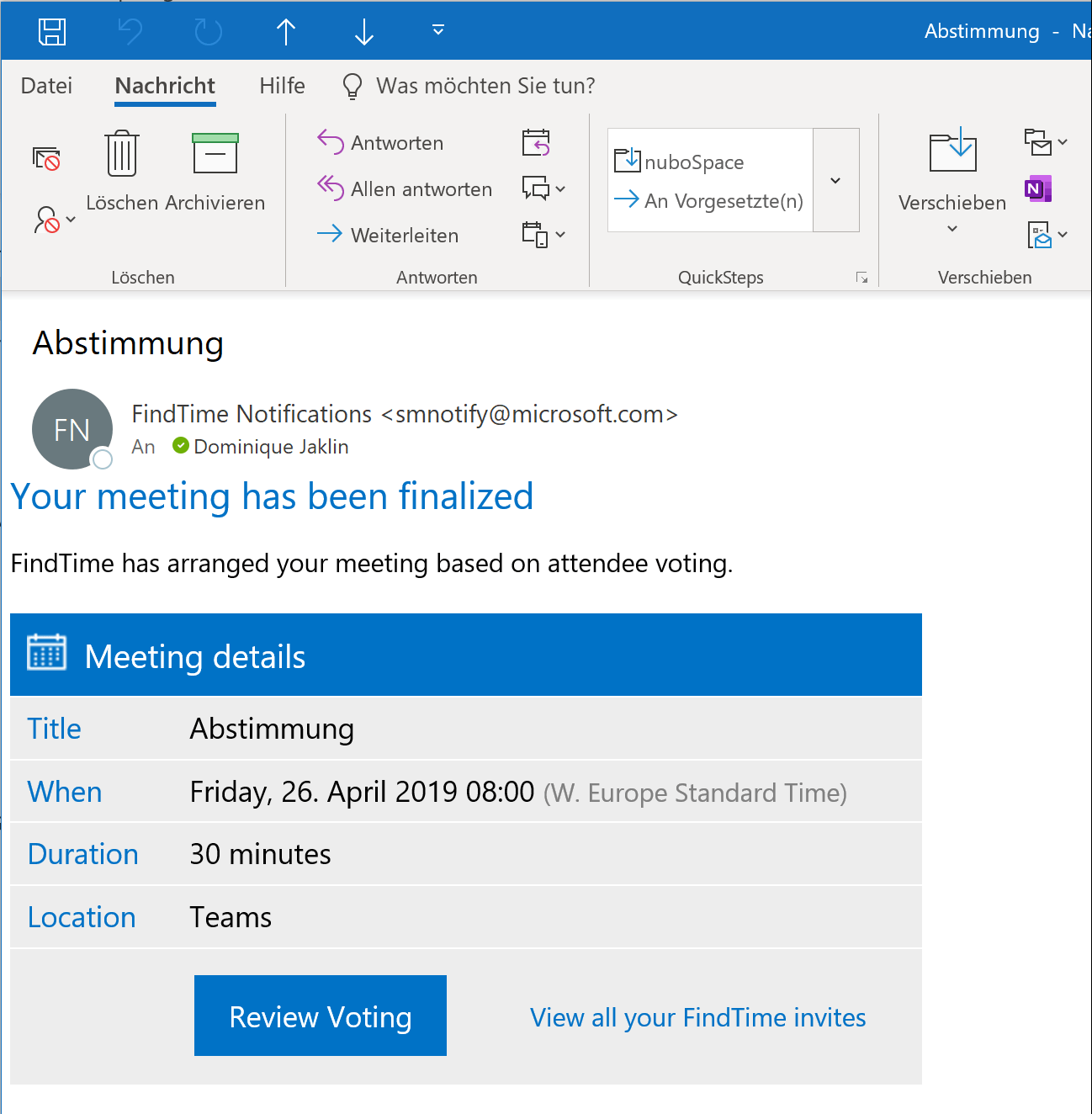Open the QuickSteps dialog launcher
The image size is (1092, 1114).
pyautogui.click(x=861, y=278)
